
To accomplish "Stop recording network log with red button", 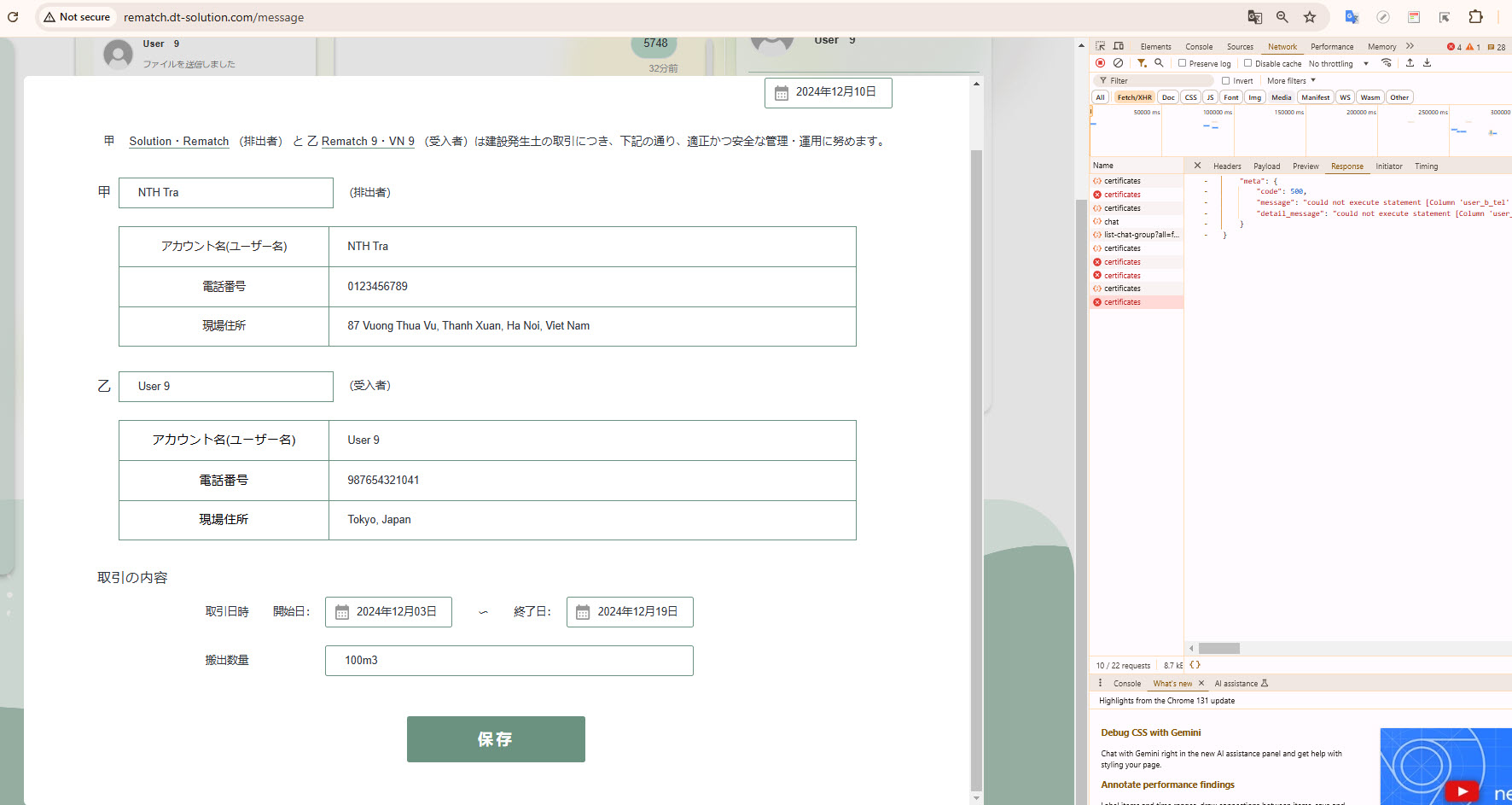I will [x=1101, y=63].
